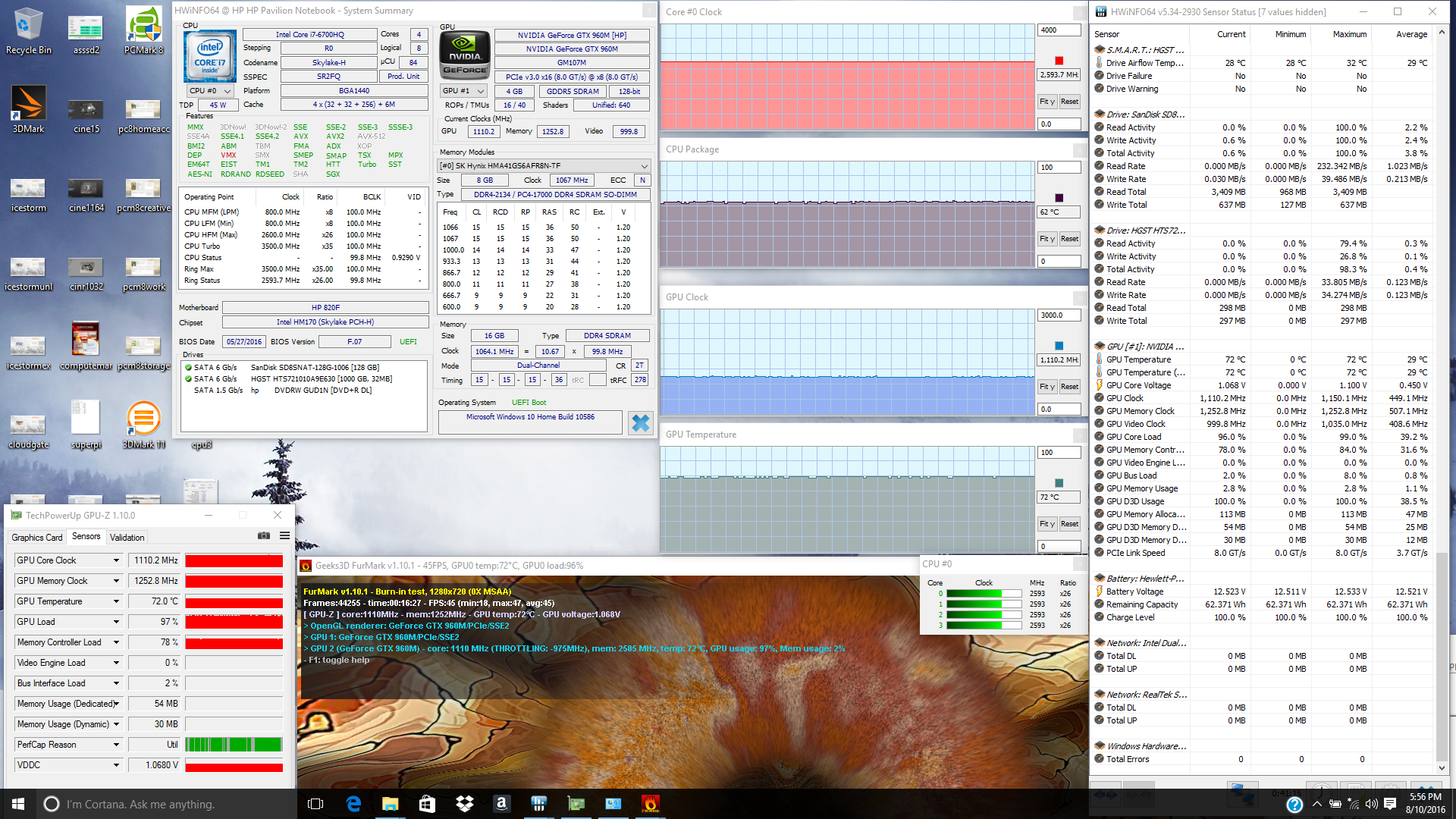Open the CPU #0 selector dropdown
Image resolution: width=1456 pixels, height=819 pixels.
click(x=210, y=90)
